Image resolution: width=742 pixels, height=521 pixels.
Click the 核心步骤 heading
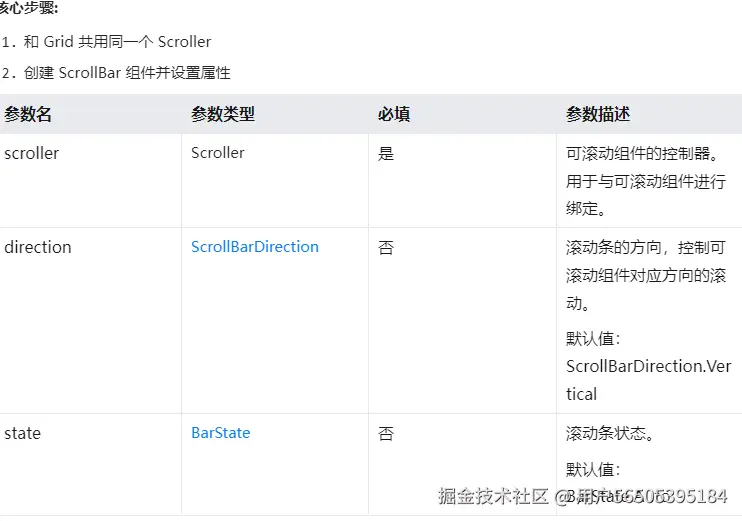pyautogui.click(x=28, y=9)
